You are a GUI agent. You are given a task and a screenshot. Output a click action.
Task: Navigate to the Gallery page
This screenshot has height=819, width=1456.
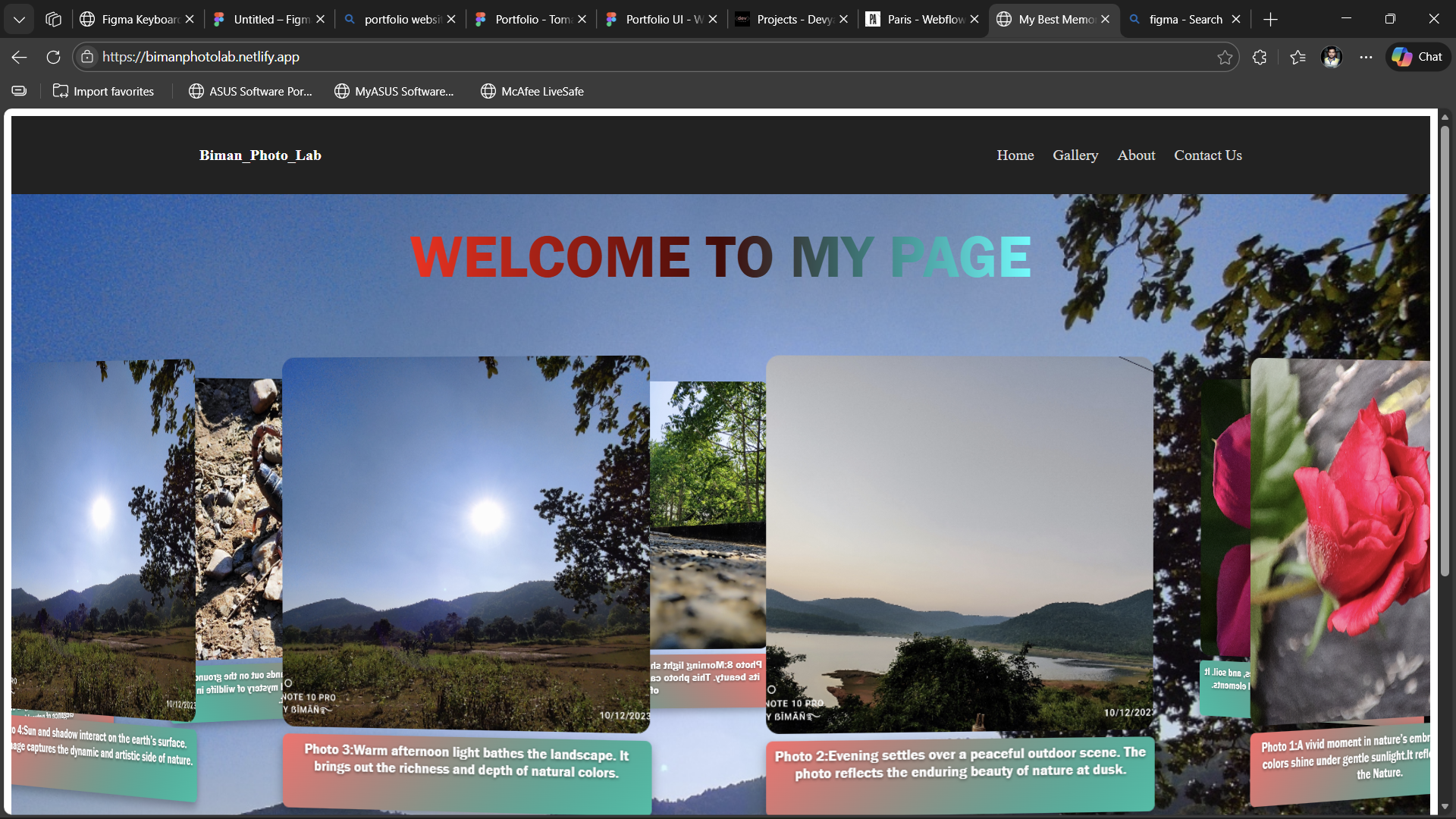(1075, 155)
